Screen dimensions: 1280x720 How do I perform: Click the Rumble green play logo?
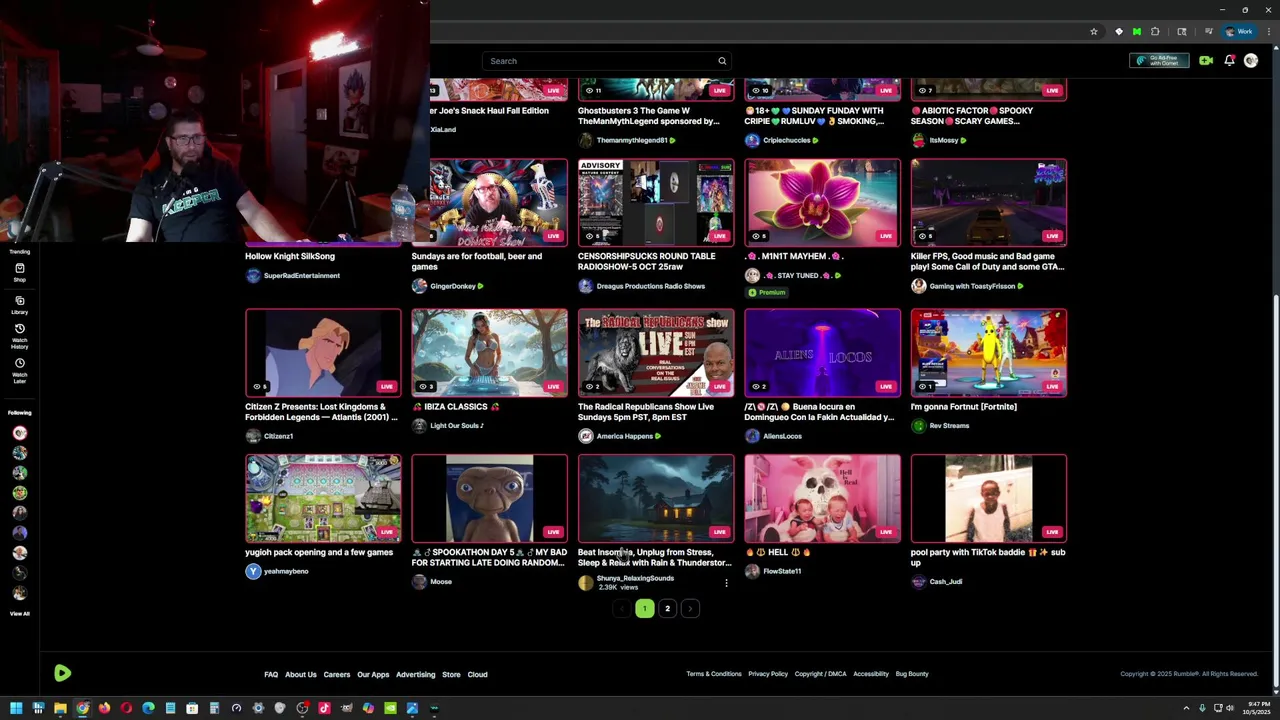click(x=62, y=673)
